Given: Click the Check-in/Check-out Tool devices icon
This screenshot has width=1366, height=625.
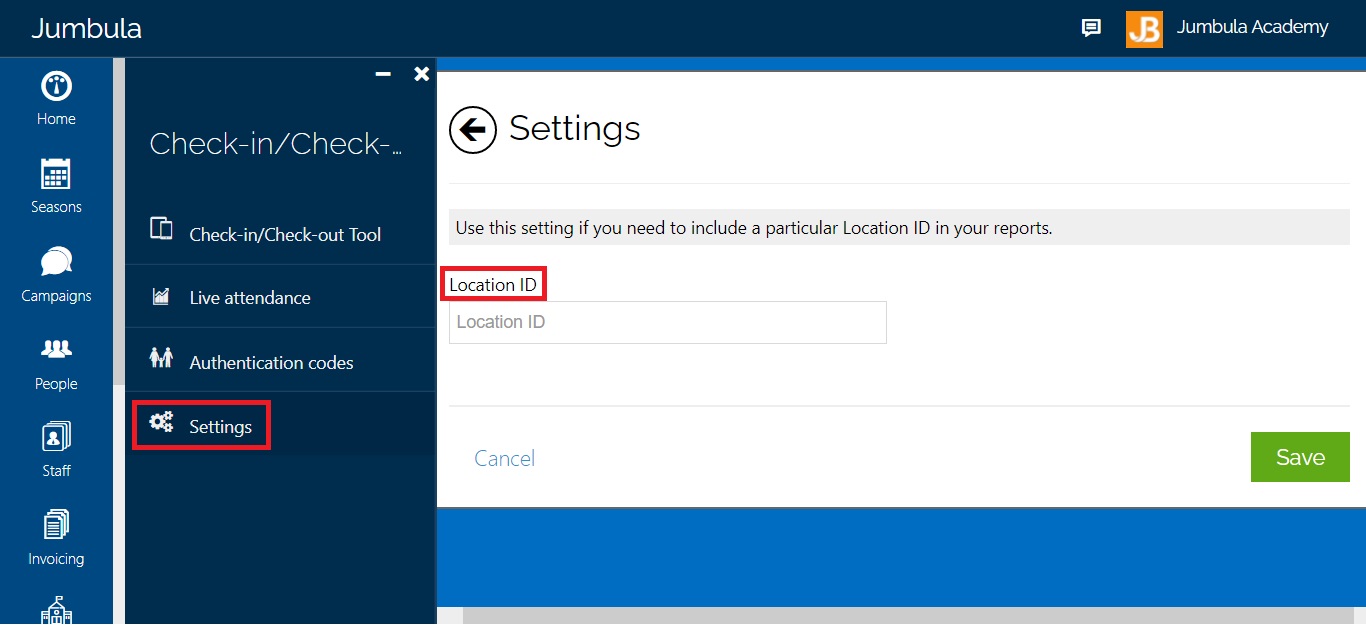Looking at the screenshot, I should [161, 229].
